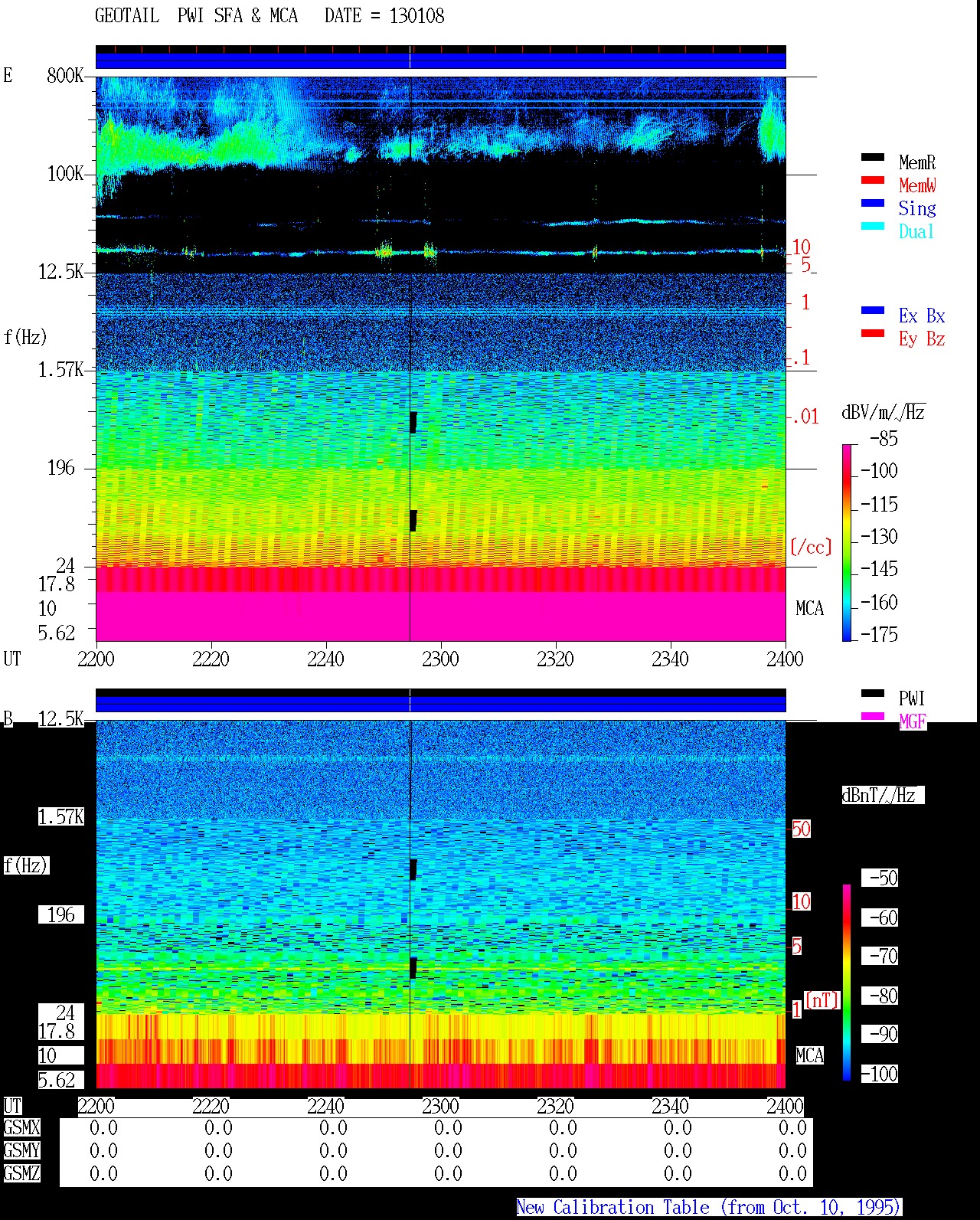The height and width of the screenshot is (1220, 980).
Task: Click the black MemR legend swatch
Action: pyautogui.click(x=873, y=157)
